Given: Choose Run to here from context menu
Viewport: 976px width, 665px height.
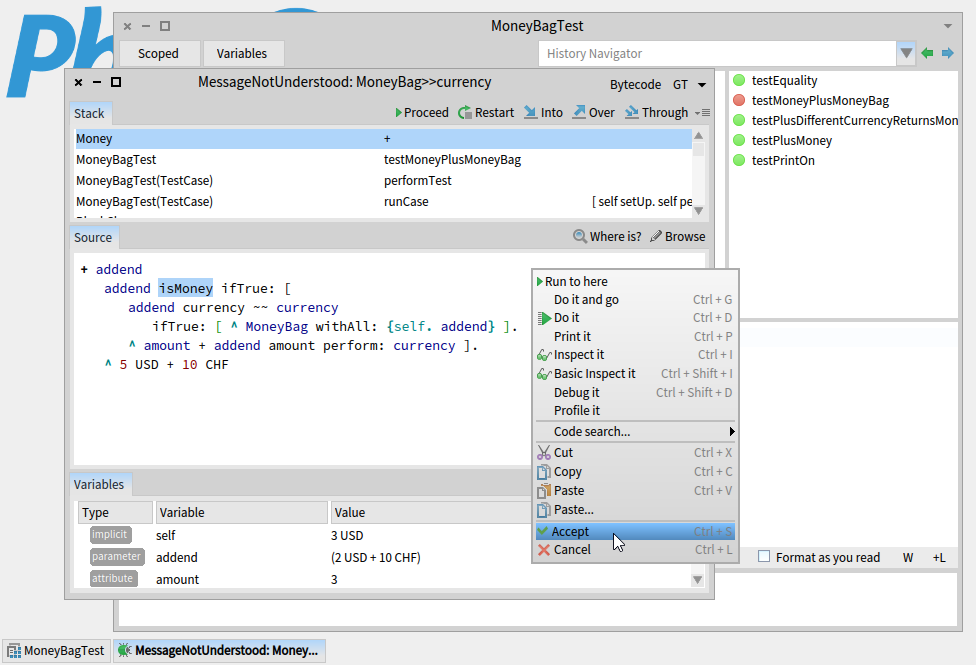Looking at the screenshot, I should [x=635, y=281].
